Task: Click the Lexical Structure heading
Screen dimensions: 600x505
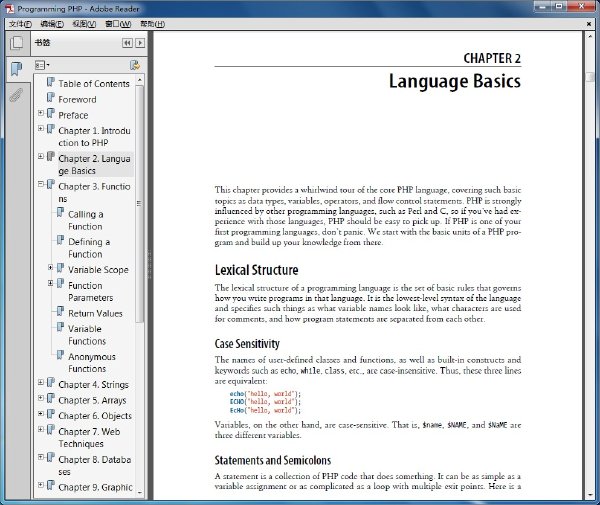Action: click(256, 270)
